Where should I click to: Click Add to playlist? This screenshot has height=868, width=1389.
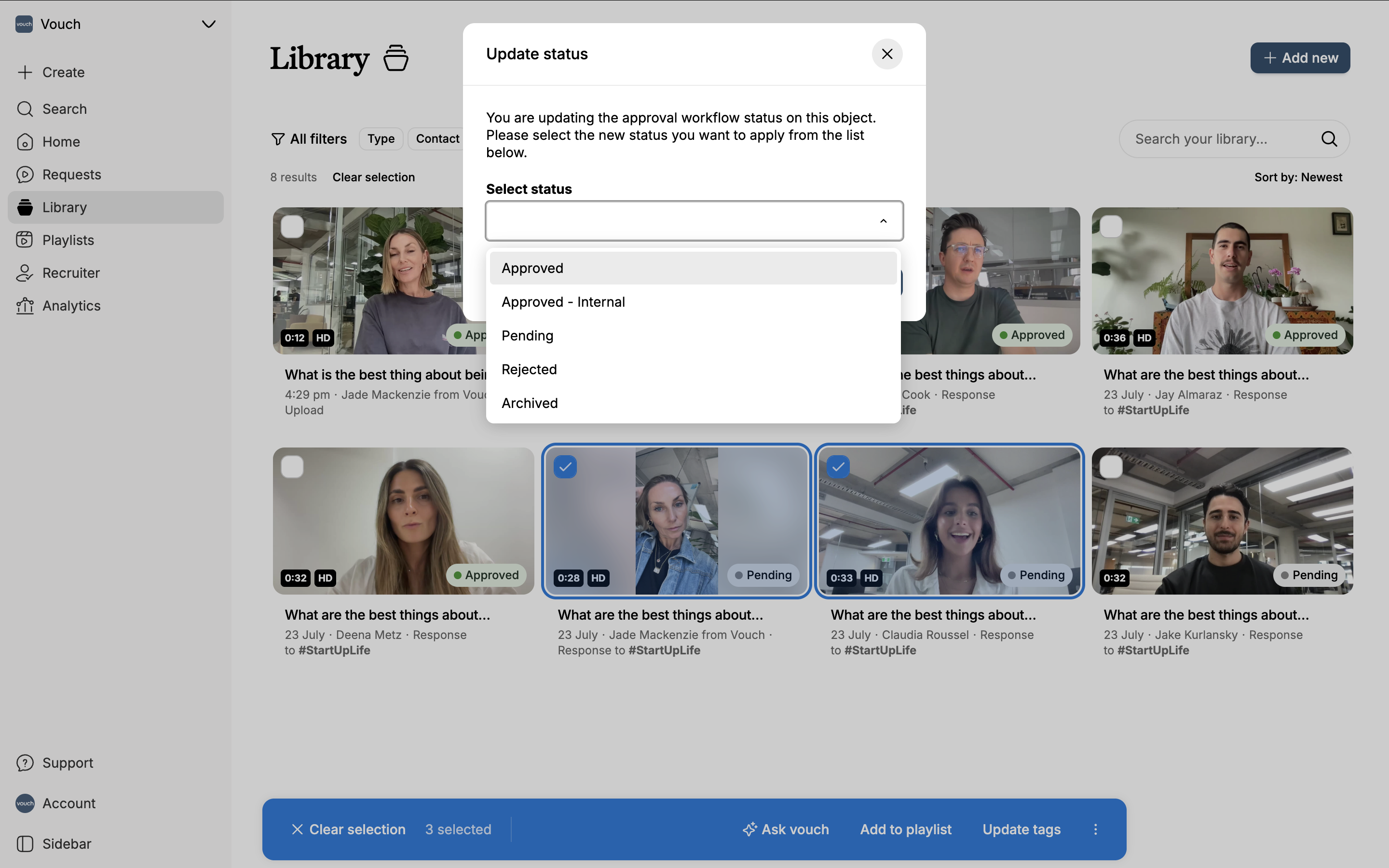point(905,829)
